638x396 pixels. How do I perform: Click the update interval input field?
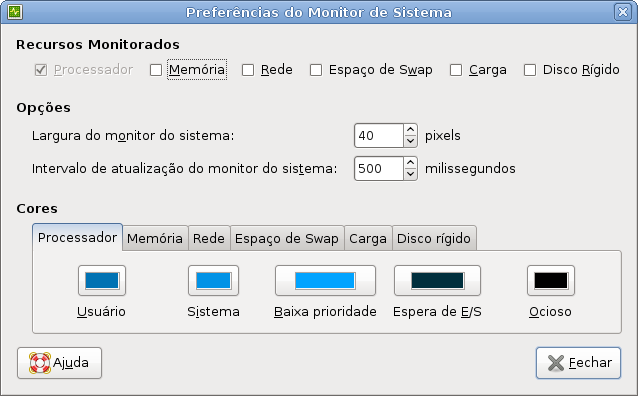pyautogui.click(x=379, y=168)
